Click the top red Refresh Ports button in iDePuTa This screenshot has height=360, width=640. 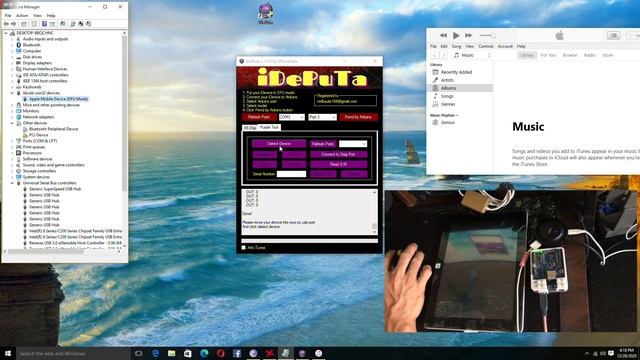[x=259, y=117]
